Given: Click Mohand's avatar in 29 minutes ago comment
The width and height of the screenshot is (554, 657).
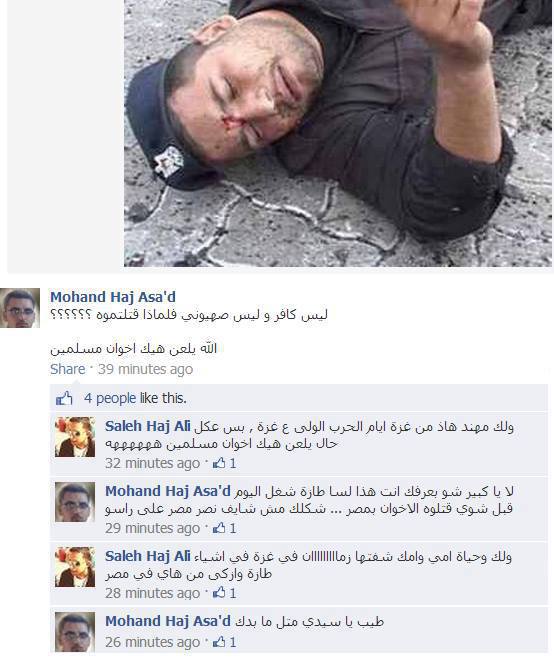Looking at the screenshot, I should point(75,502).
